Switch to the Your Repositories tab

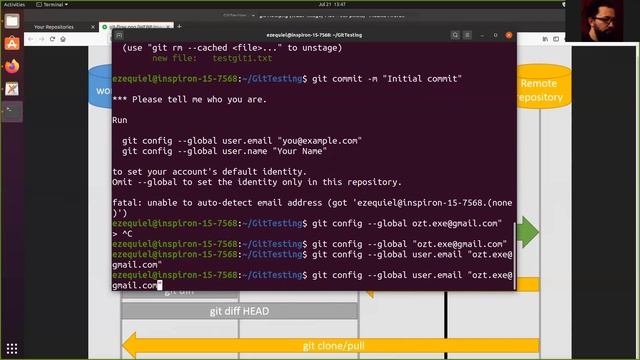tap(54, 27)
